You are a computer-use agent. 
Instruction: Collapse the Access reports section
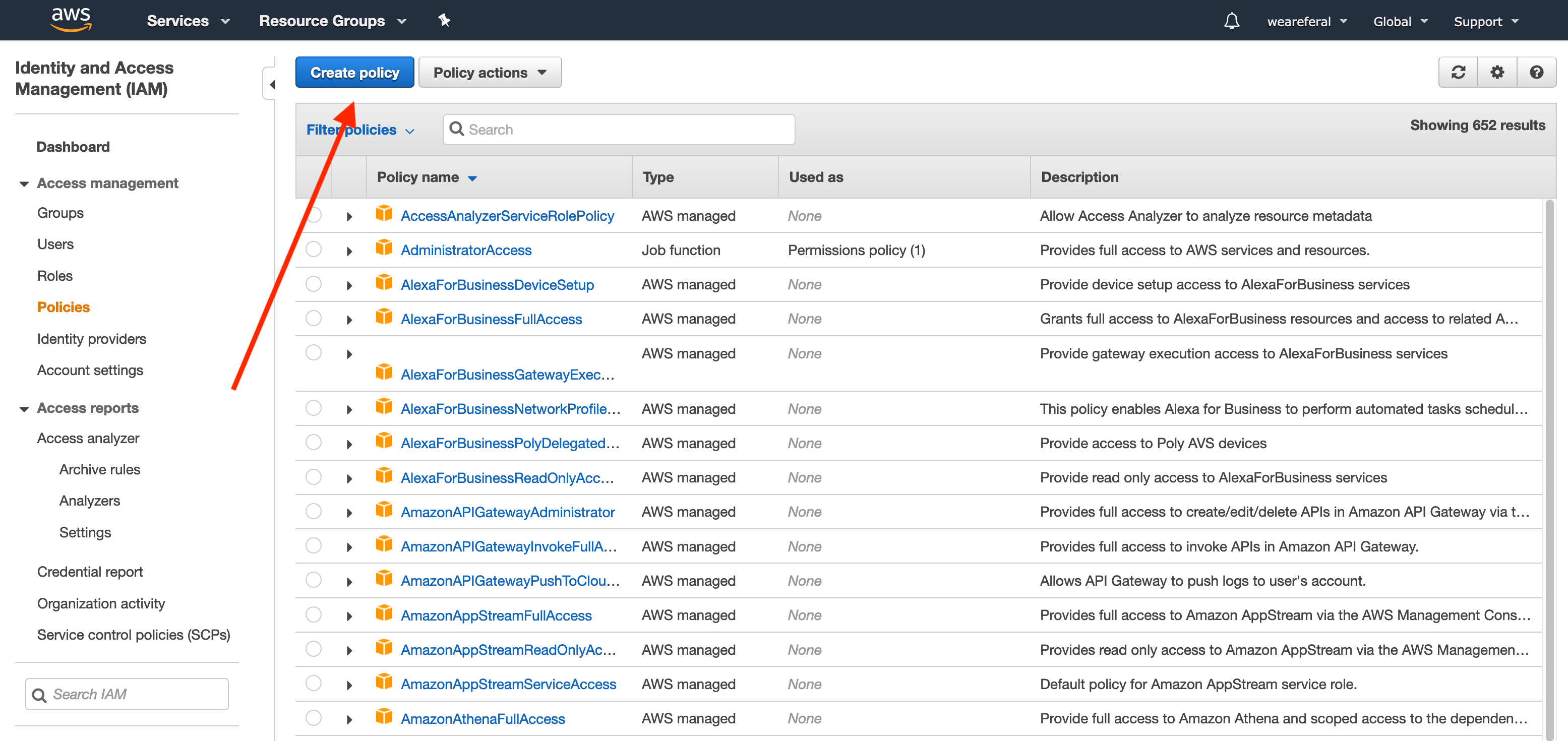click(x=24, y=409)
